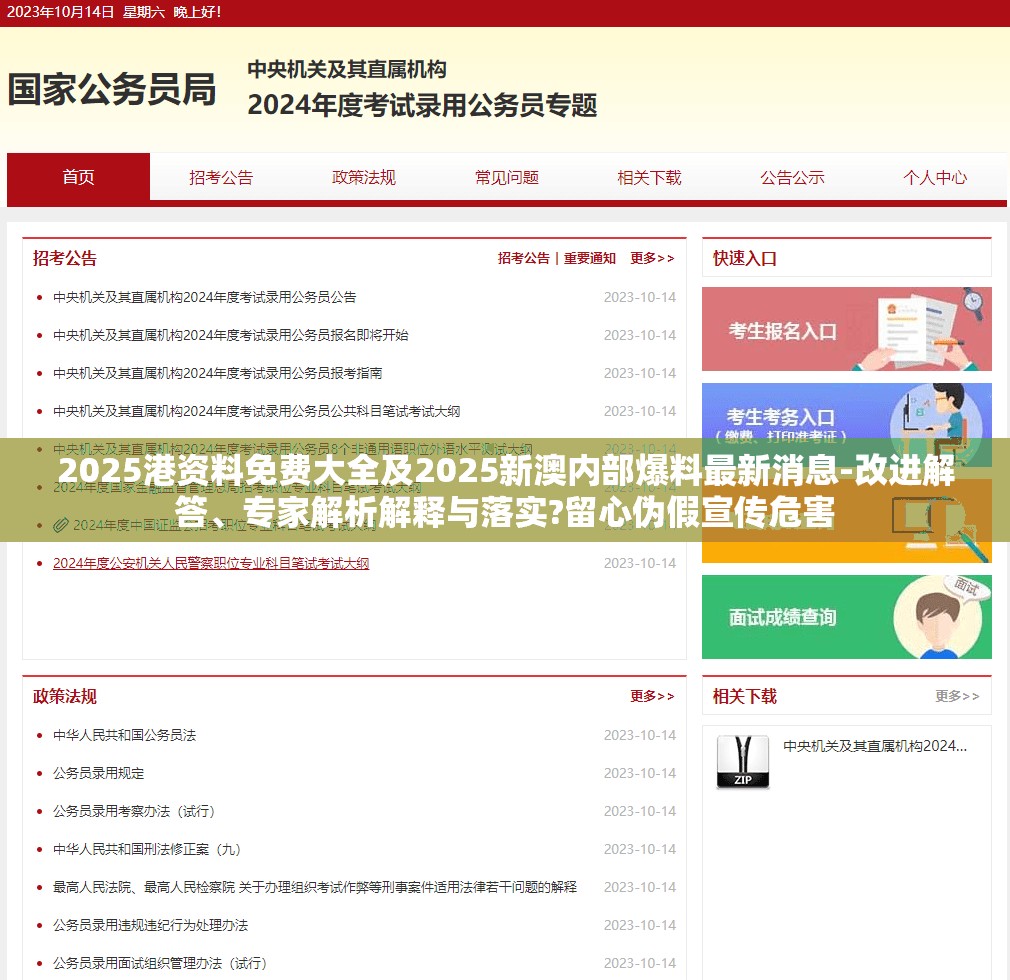The height and width of the screenshot is (980, 1010).
Task: Click the 招考公告 section heading
Action: tap(65, 258)
